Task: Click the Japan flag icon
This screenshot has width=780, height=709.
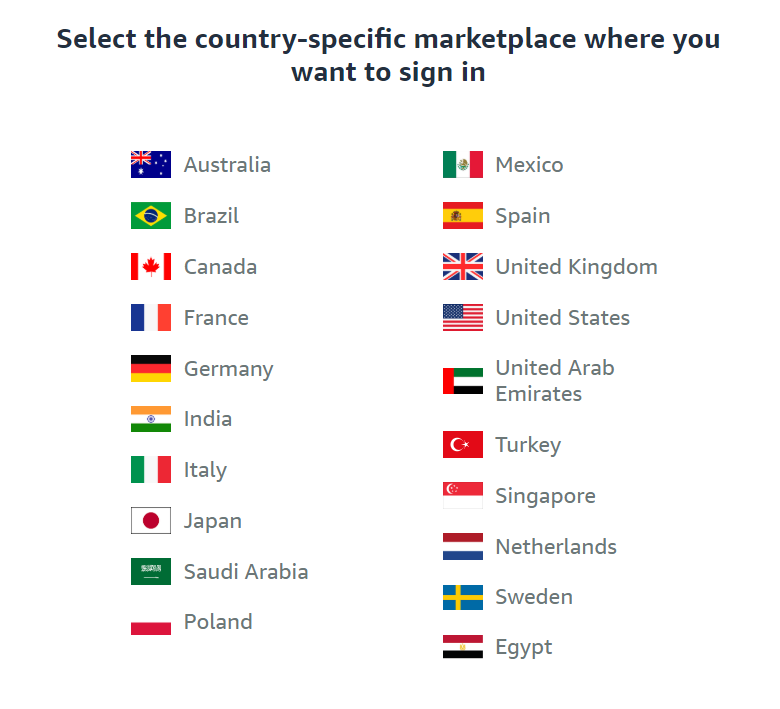Action: point(151,520)
